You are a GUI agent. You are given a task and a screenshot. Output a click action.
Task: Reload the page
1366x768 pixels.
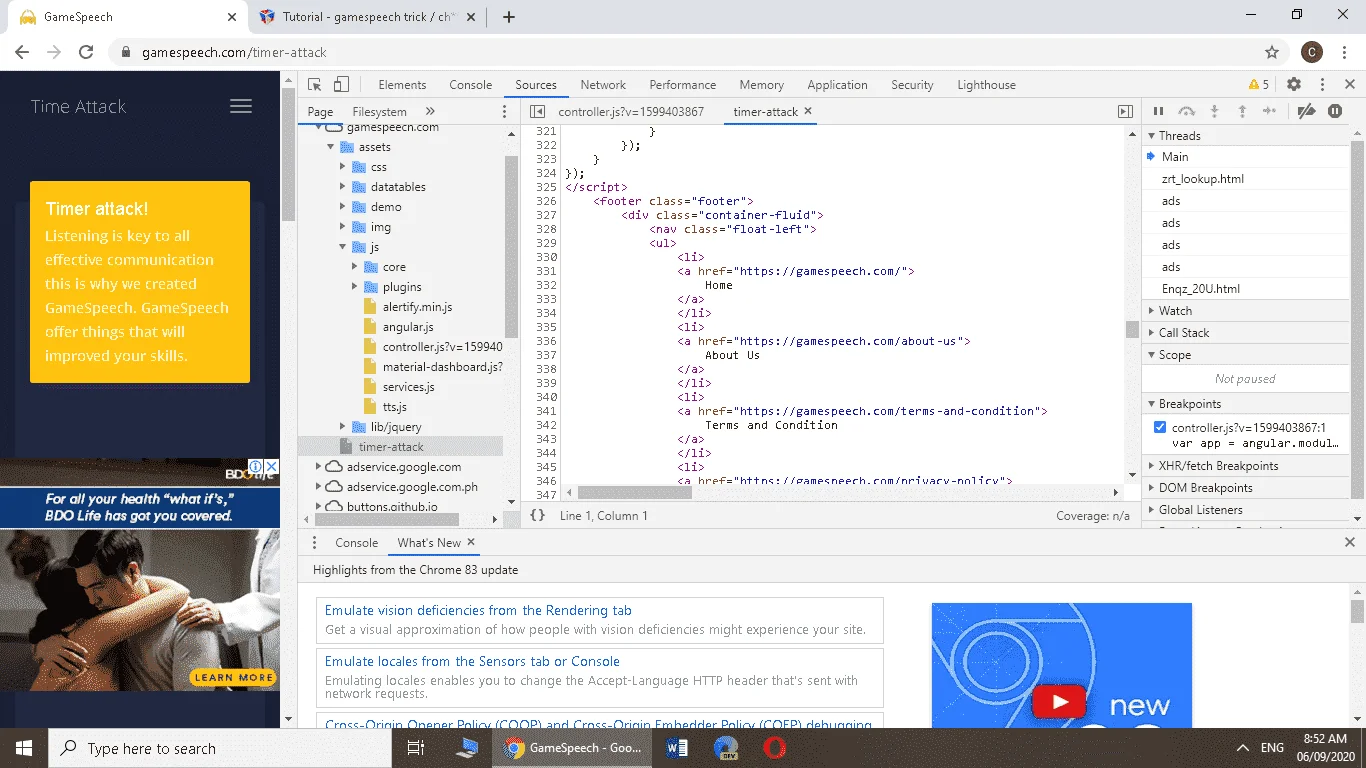pos(86,52)
